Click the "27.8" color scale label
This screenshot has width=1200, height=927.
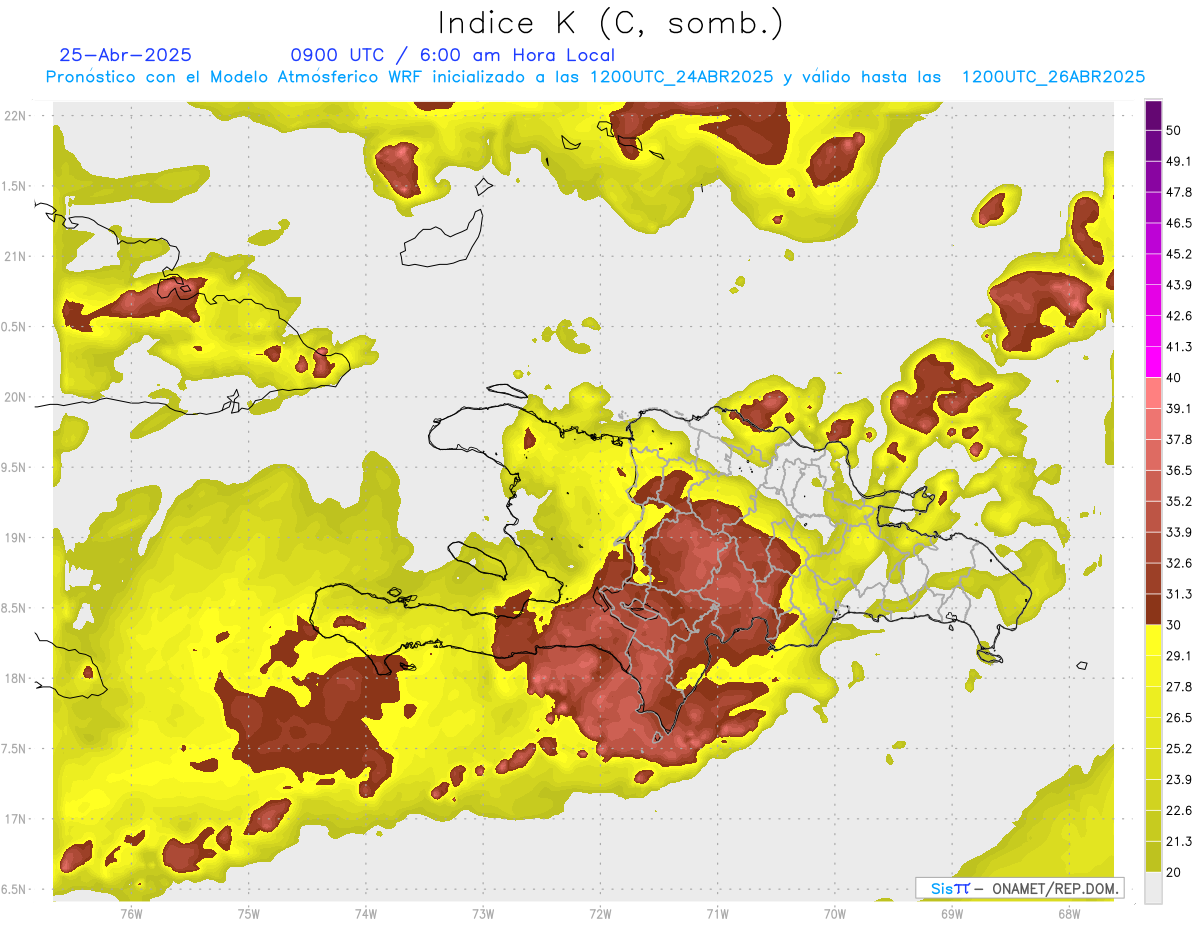tap(1179, 686)
